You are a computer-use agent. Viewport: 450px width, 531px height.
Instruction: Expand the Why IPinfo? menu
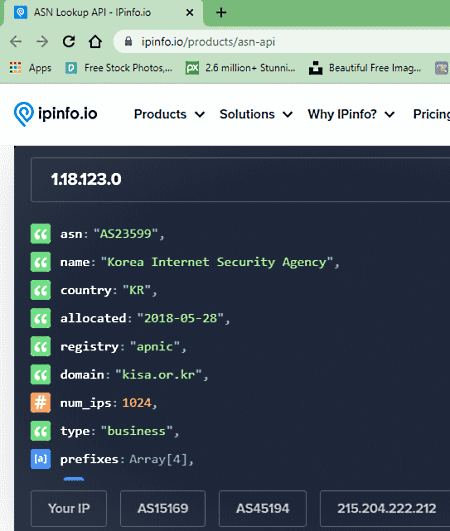tap(351, 114)
